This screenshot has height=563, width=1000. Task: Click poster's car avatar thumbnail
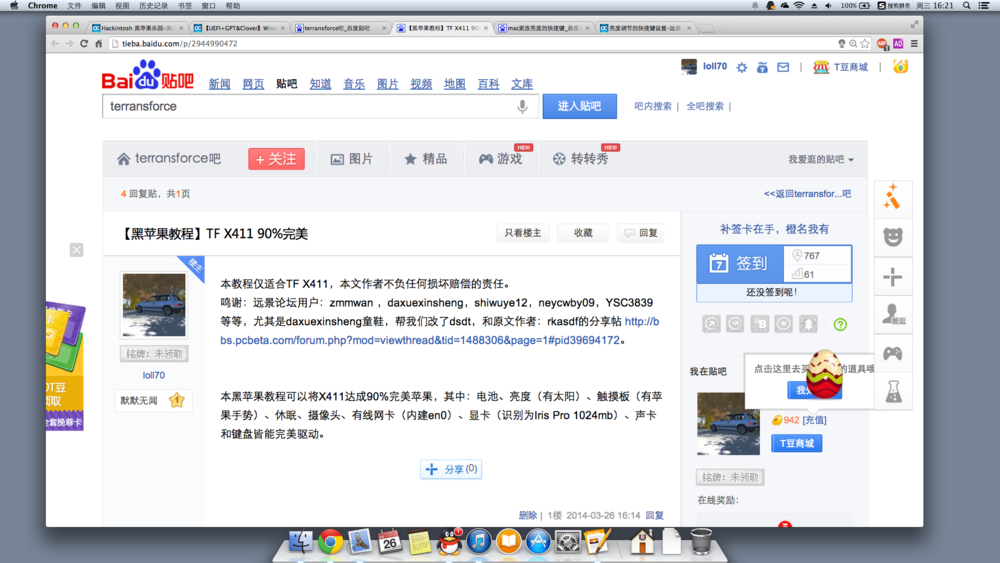tap(154, 305)
